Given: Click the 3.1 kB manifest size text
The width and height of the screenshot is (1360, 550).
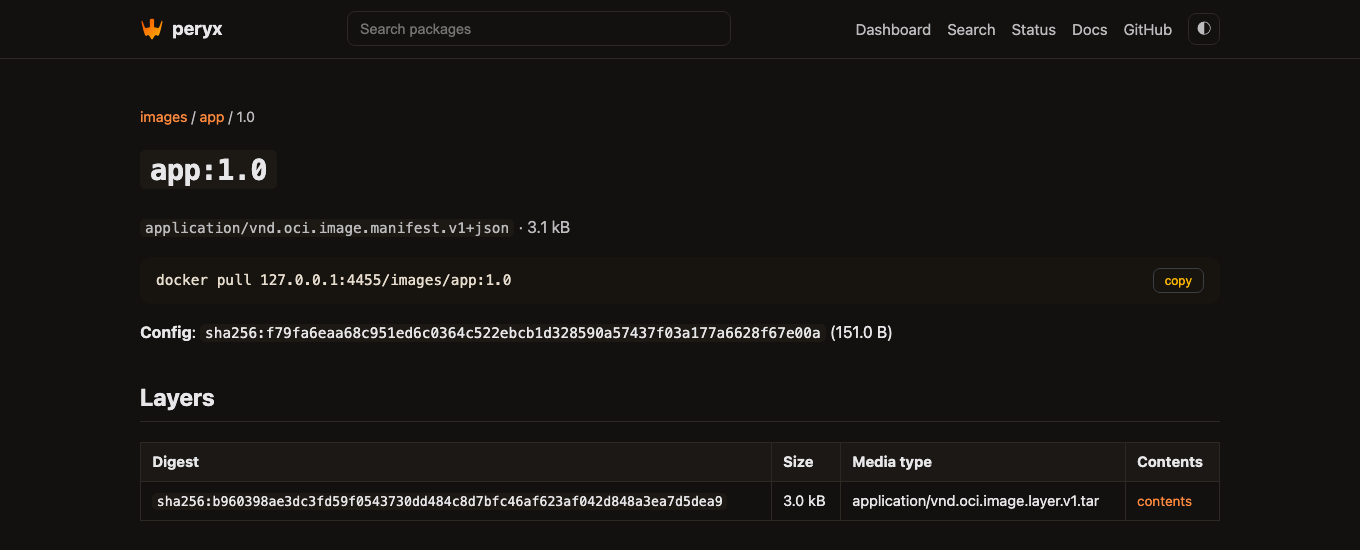Looking at the screenshot, I should [549, 228].
